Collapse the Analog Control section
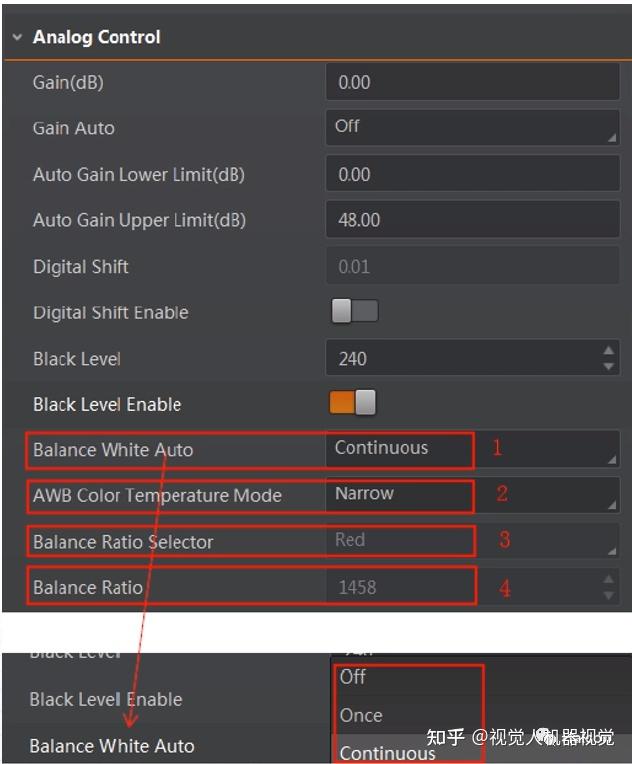This screenshot has height=764, width=632. click(17, 37)
